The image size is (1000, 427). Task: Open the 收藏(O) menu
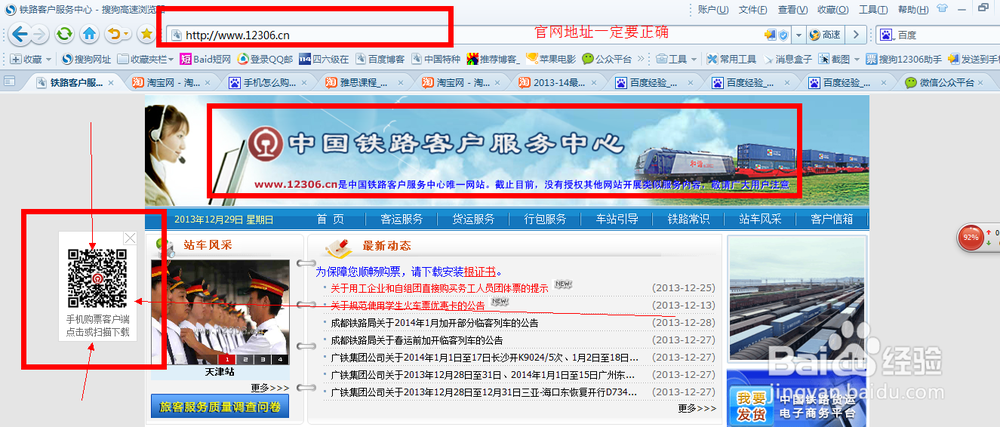point(832,10)
